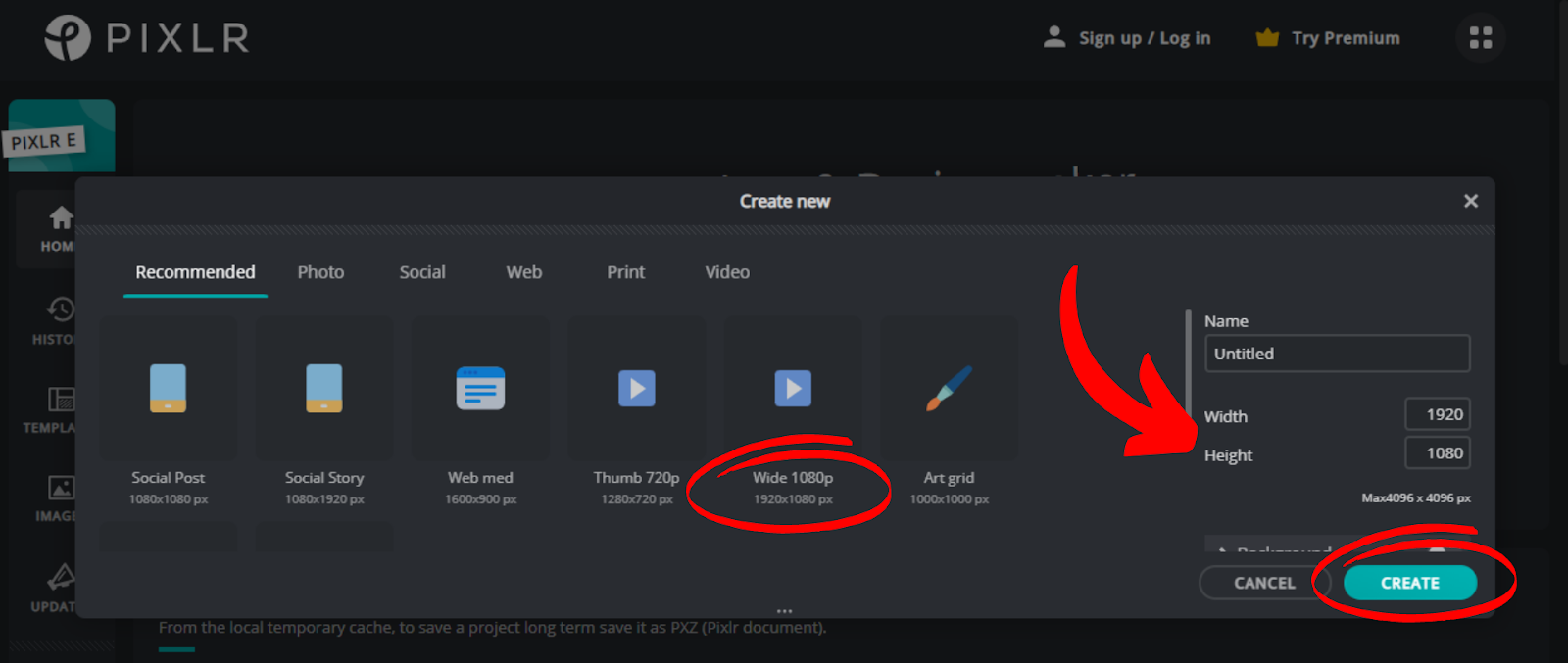Pick the Wide 1080p preset icon
The image size is (1568, 663).
[x=793, y=388]
